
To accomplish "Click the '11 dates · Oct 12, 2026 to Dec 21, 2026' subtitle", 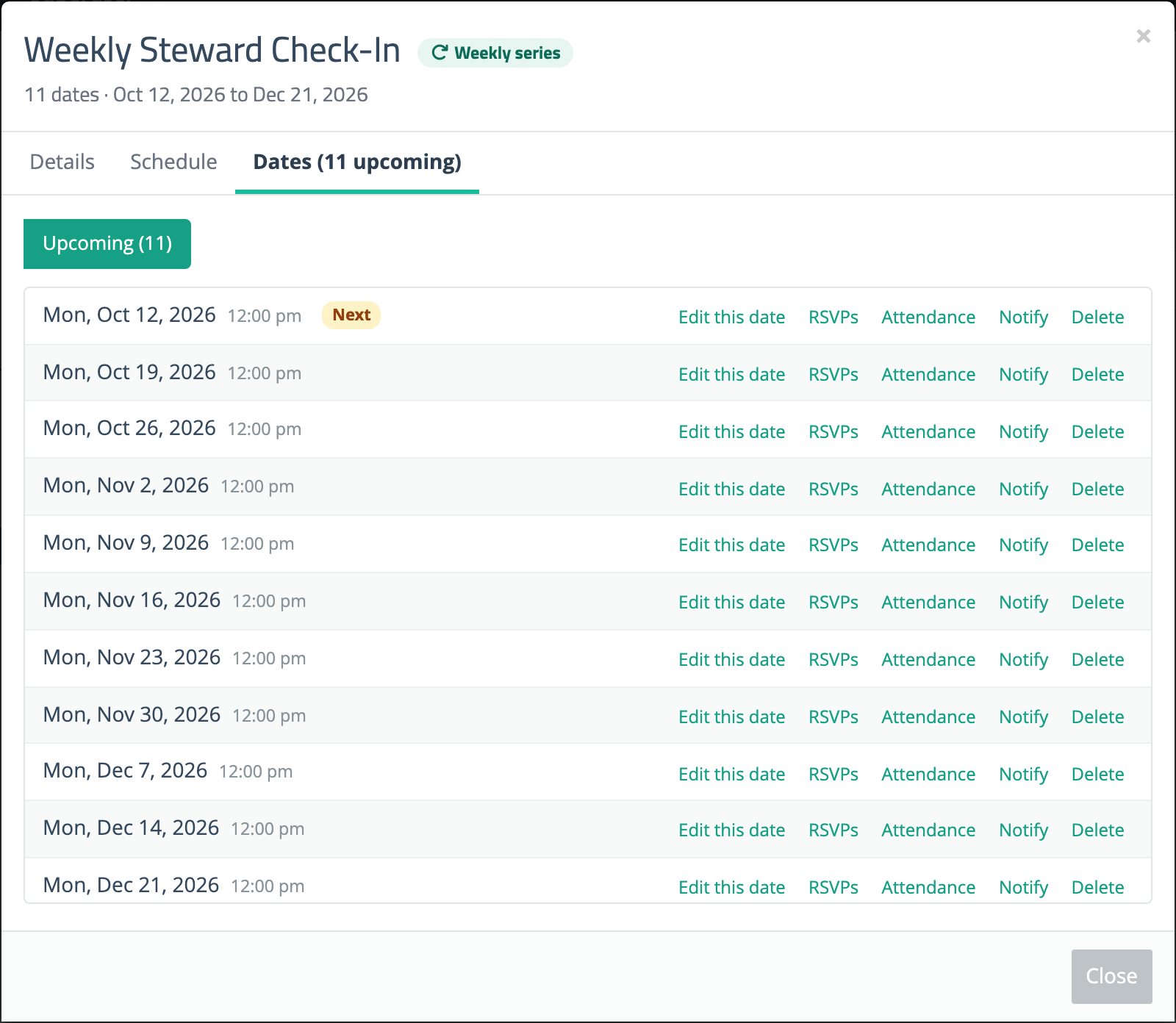I will [196, 95].
